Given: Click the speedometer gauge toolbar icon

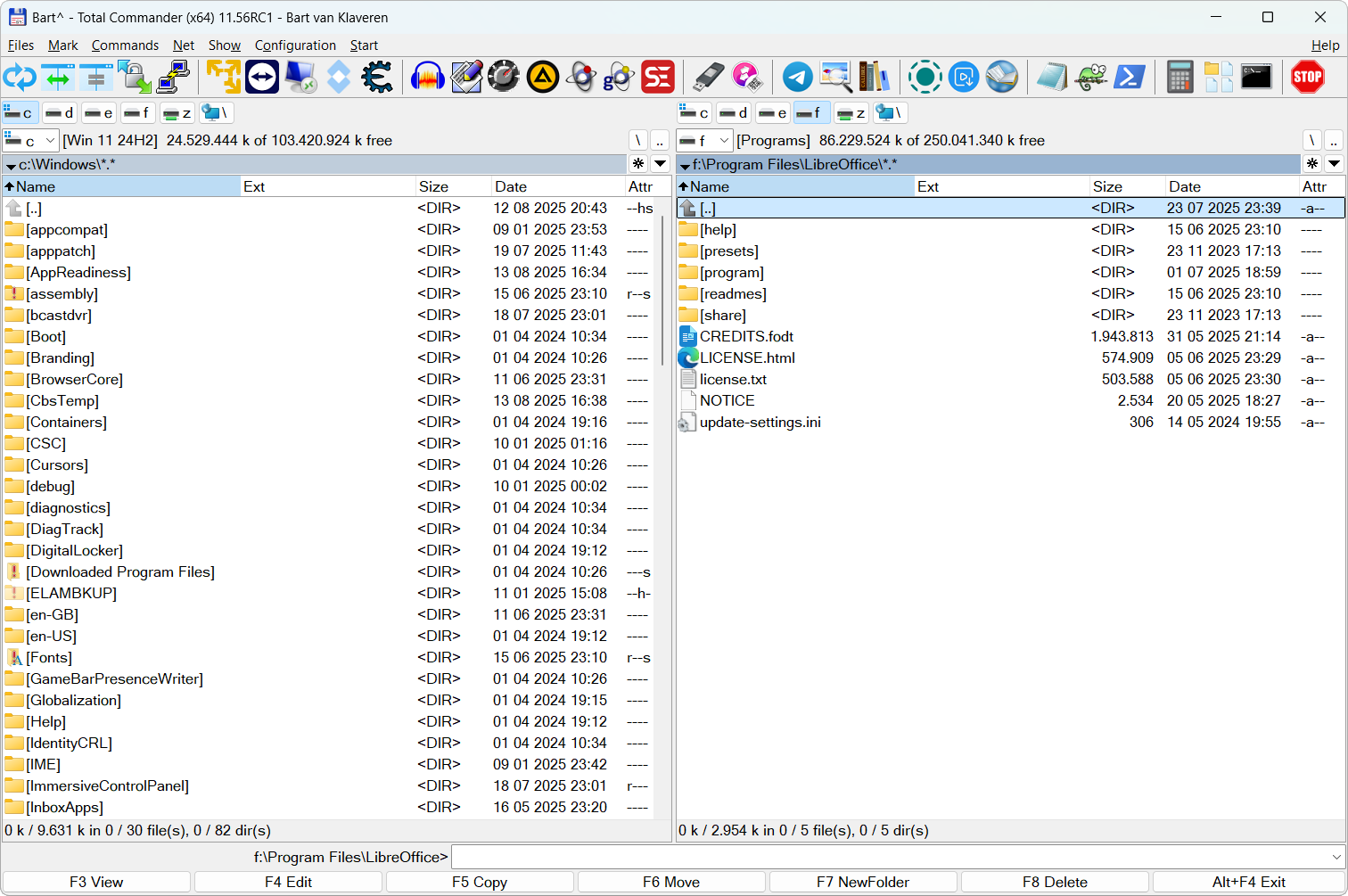Looking at the screenshot, I should [x=504, y=78].
